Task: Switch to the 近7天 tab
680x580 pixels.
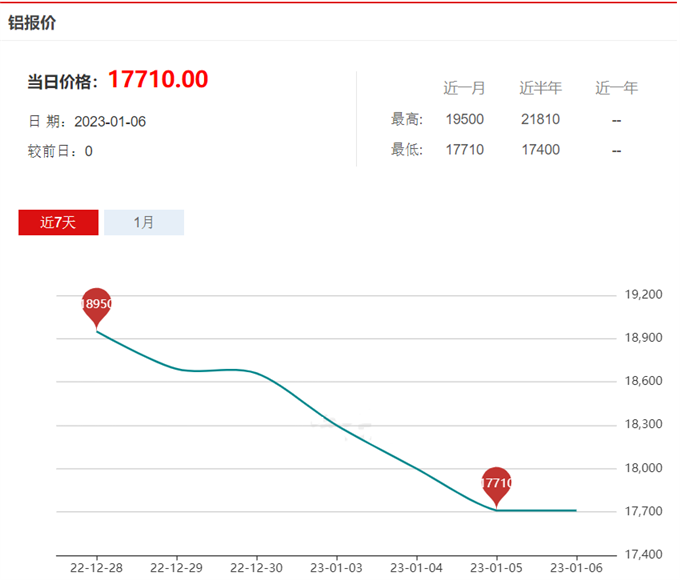Action: (58, 223)
